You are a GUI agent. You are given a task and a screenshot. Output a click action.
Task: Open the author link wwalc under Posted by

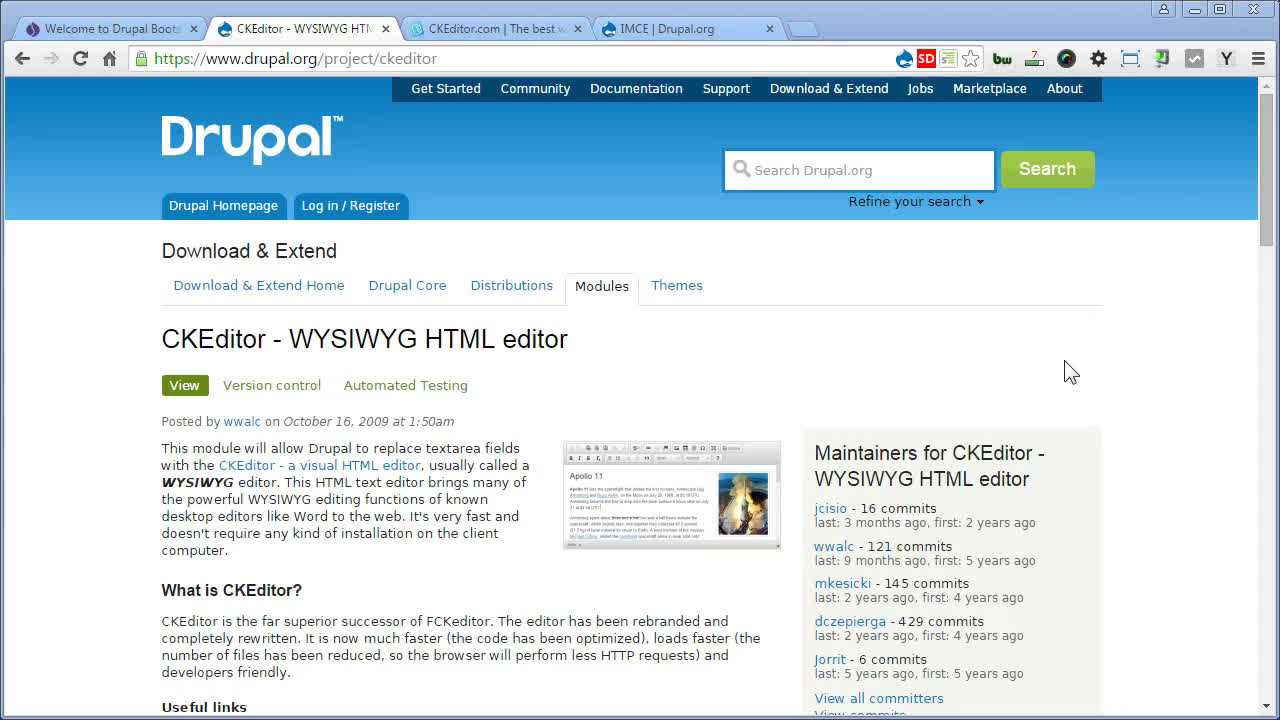click(x=242, y=422)
